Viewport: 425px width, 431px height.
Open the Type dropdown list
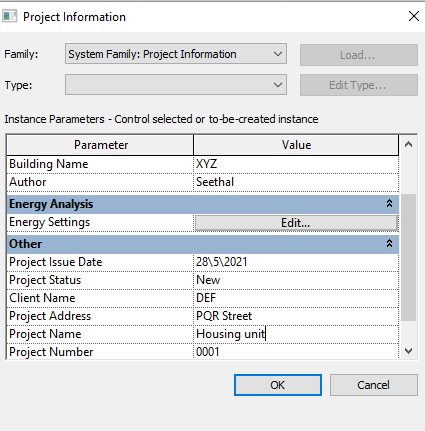(x=176, y=85)
